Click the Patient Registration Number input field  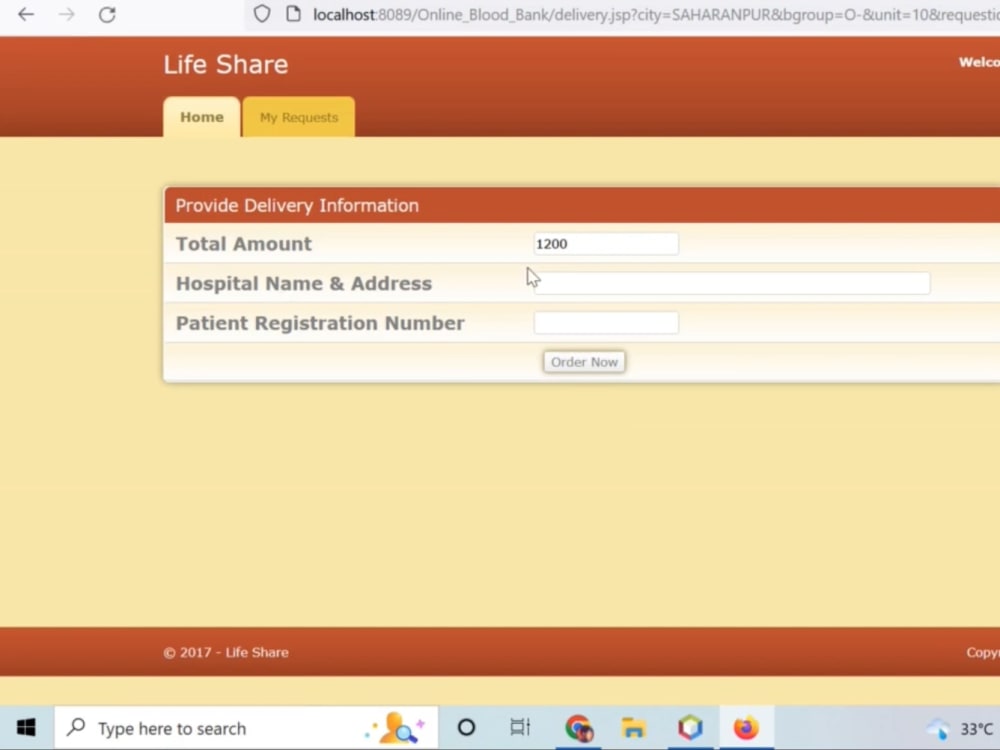point(606,322)
